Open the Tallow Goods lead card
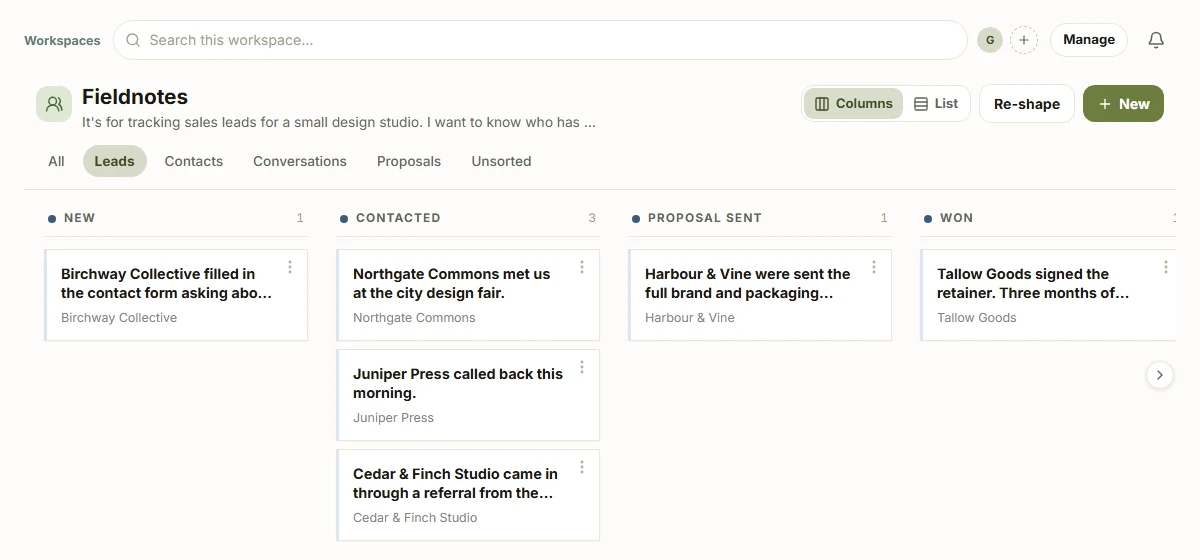 [x=1048, y=295]
